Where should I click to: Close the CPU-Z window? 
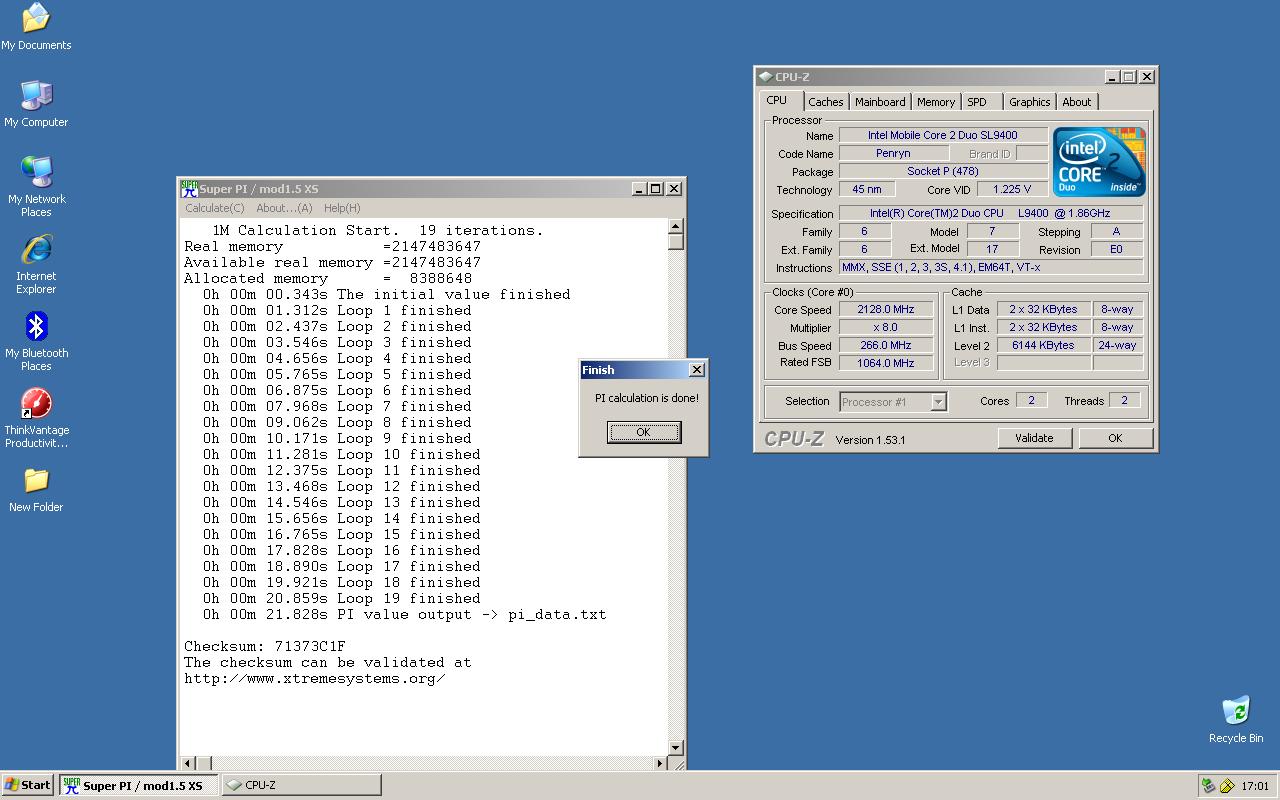click(x=1147, y=77)
